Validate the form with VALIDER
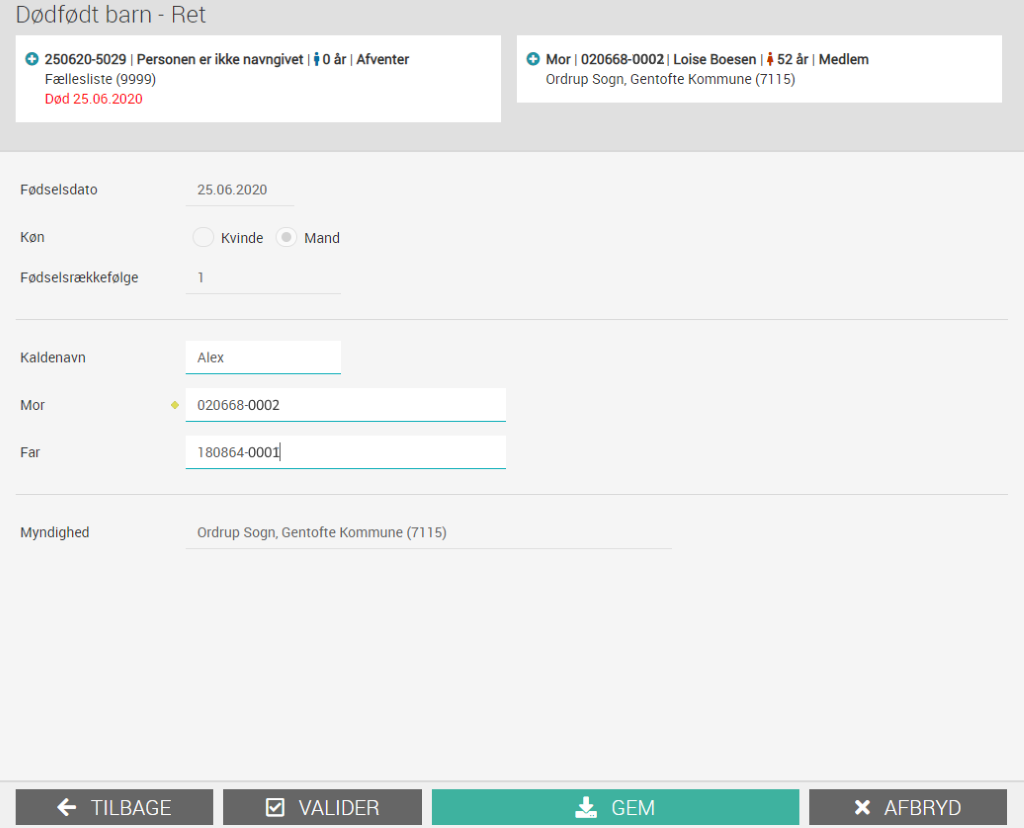The width and height of the screenshot is (1024, 828). pyautogui.click(x=322, y=807)
